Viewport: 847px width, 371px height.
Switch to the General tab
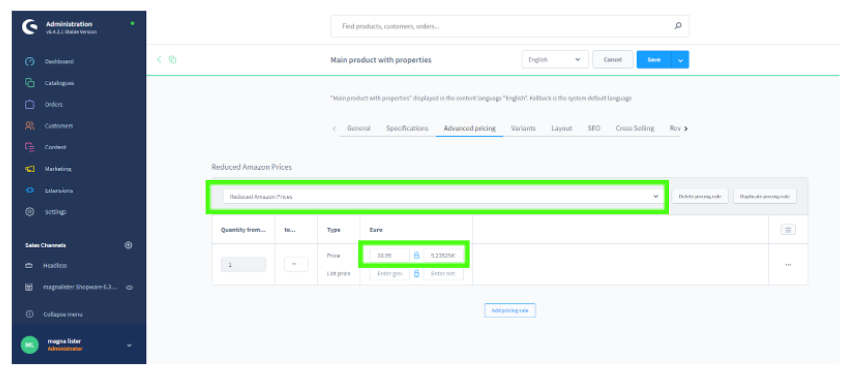[359, 129]
